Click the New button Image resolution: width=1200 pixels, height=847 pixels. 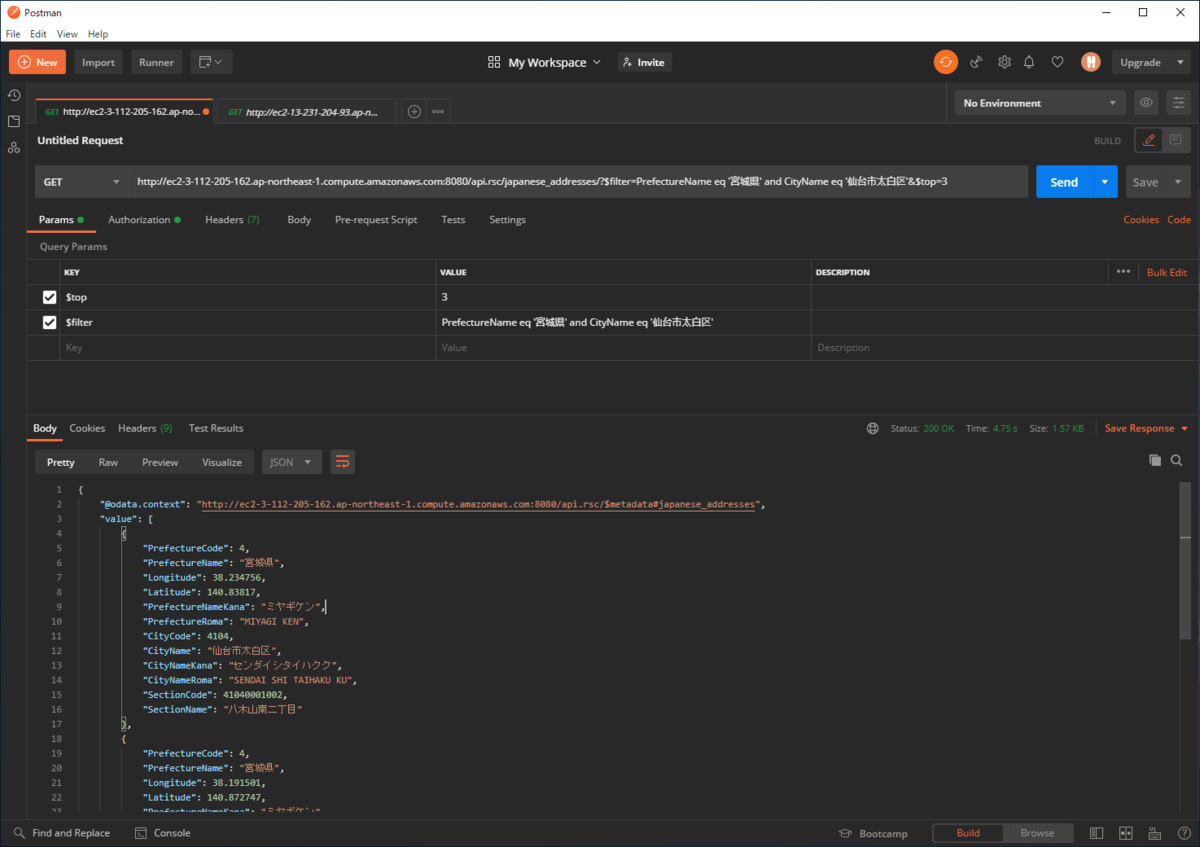point(37,62)
